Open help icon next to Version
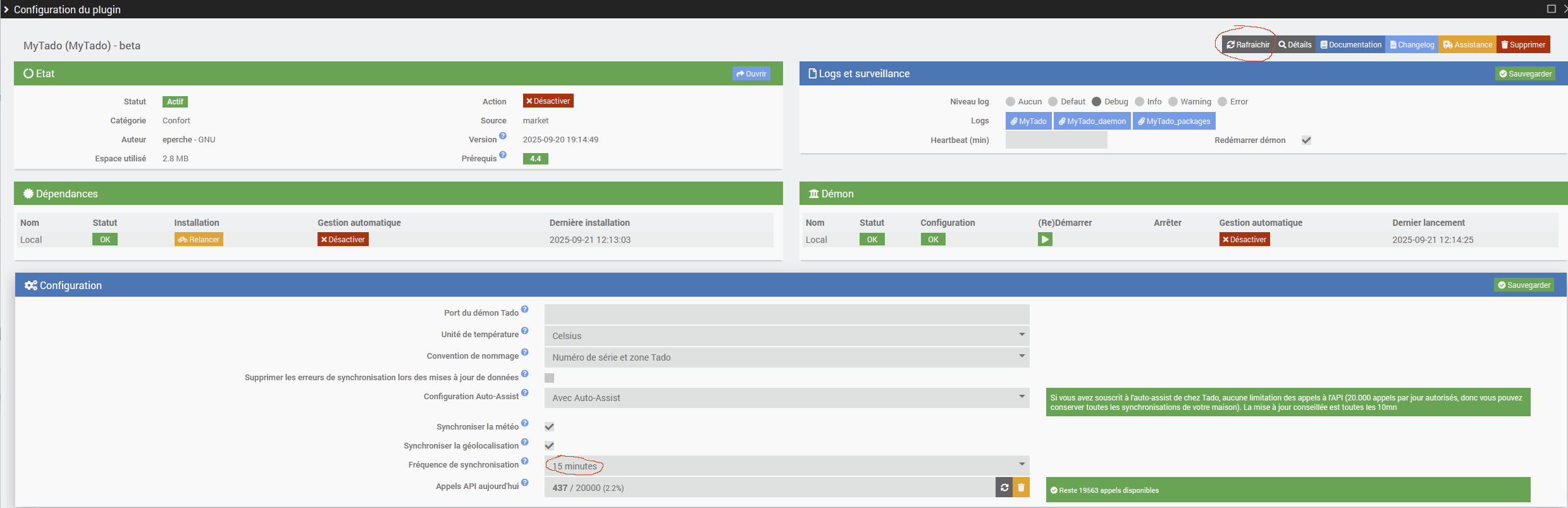The height and width of the screenshot is (508, 1568). [503, 136]
